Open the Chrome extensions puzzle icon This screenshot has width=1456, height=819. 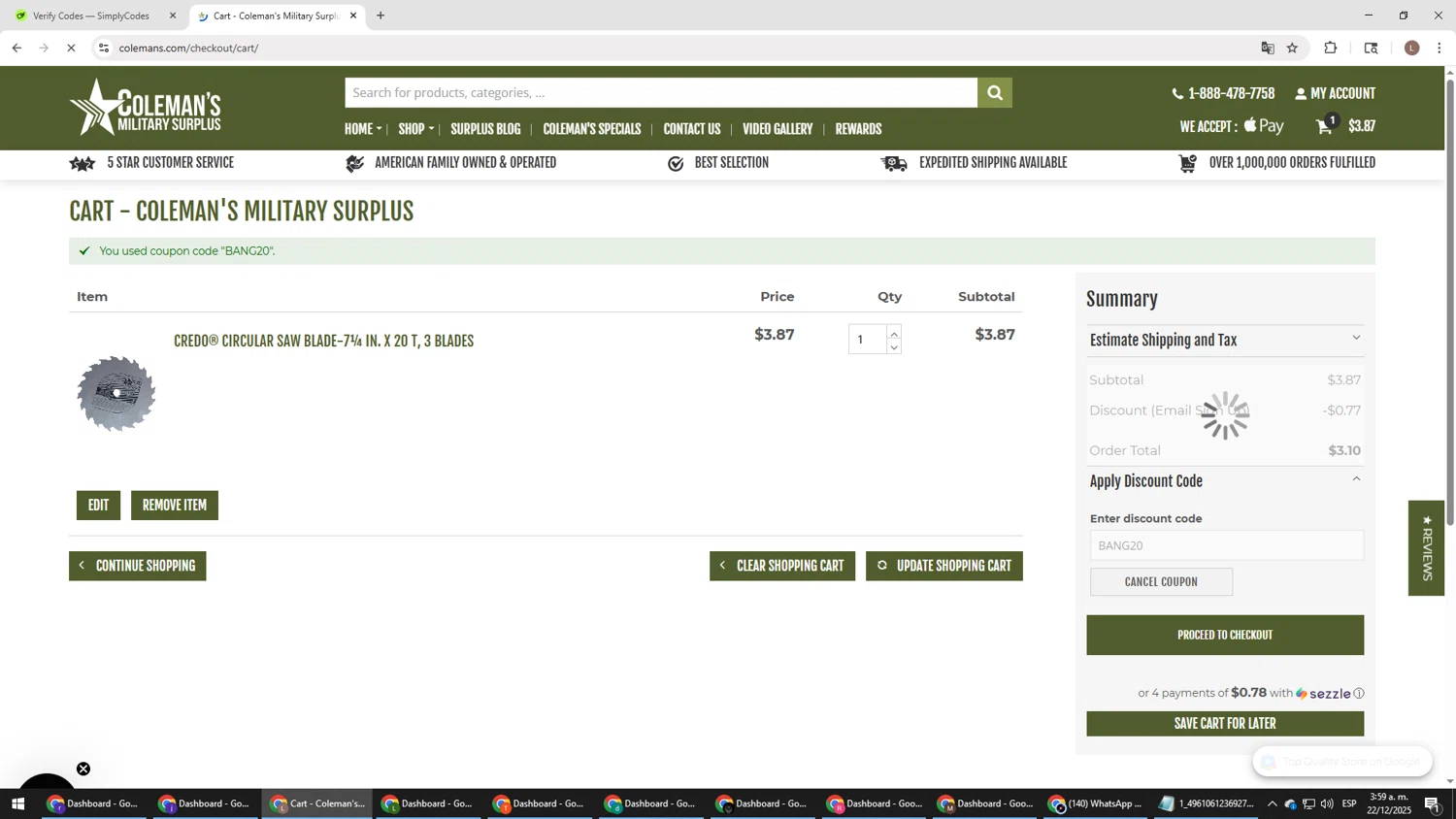1331,48
